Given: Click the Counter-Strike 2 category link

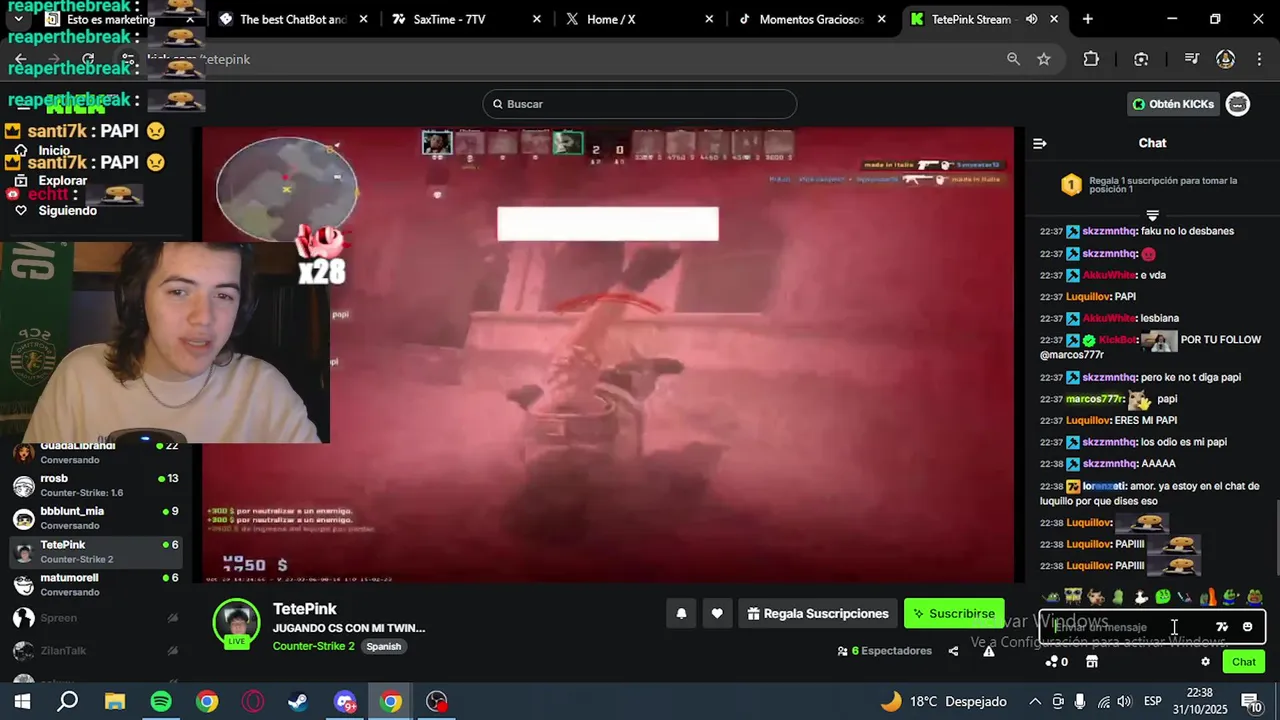Looking at the screenshot, I should click(313, 646).
